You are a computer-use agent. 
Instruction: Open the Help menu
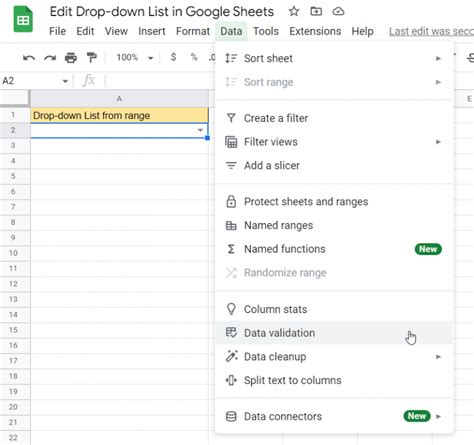pyautogui.click(x=362, y=31)
